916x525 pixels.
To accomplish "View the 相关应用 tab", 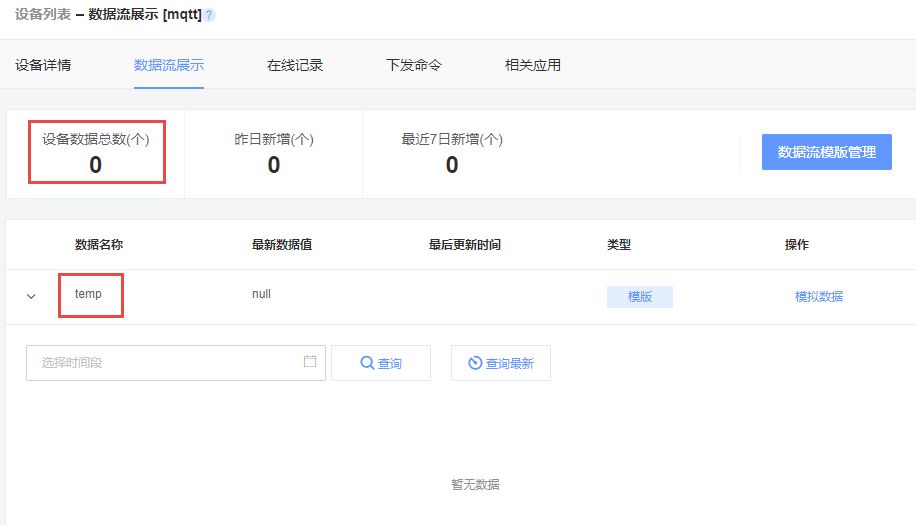I will pyautogui.click(x=533, y=65).
